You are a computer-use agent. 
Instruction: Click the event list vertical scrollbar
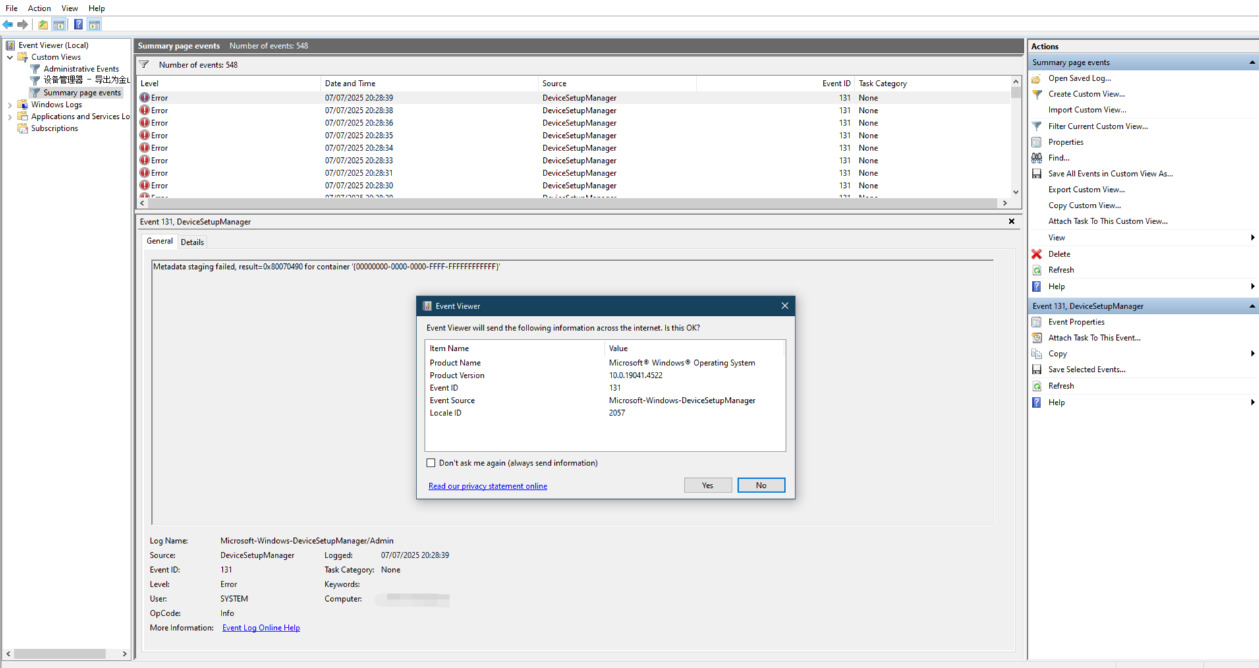1017,139
